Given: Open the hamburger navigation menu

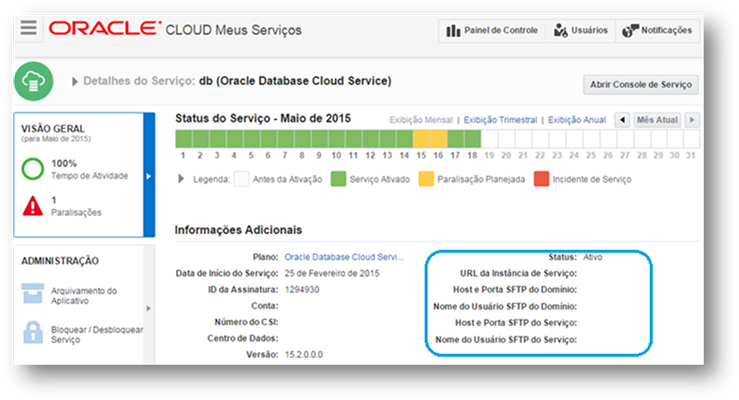Looking at the screenshot, I should click(x=28, y=28).
